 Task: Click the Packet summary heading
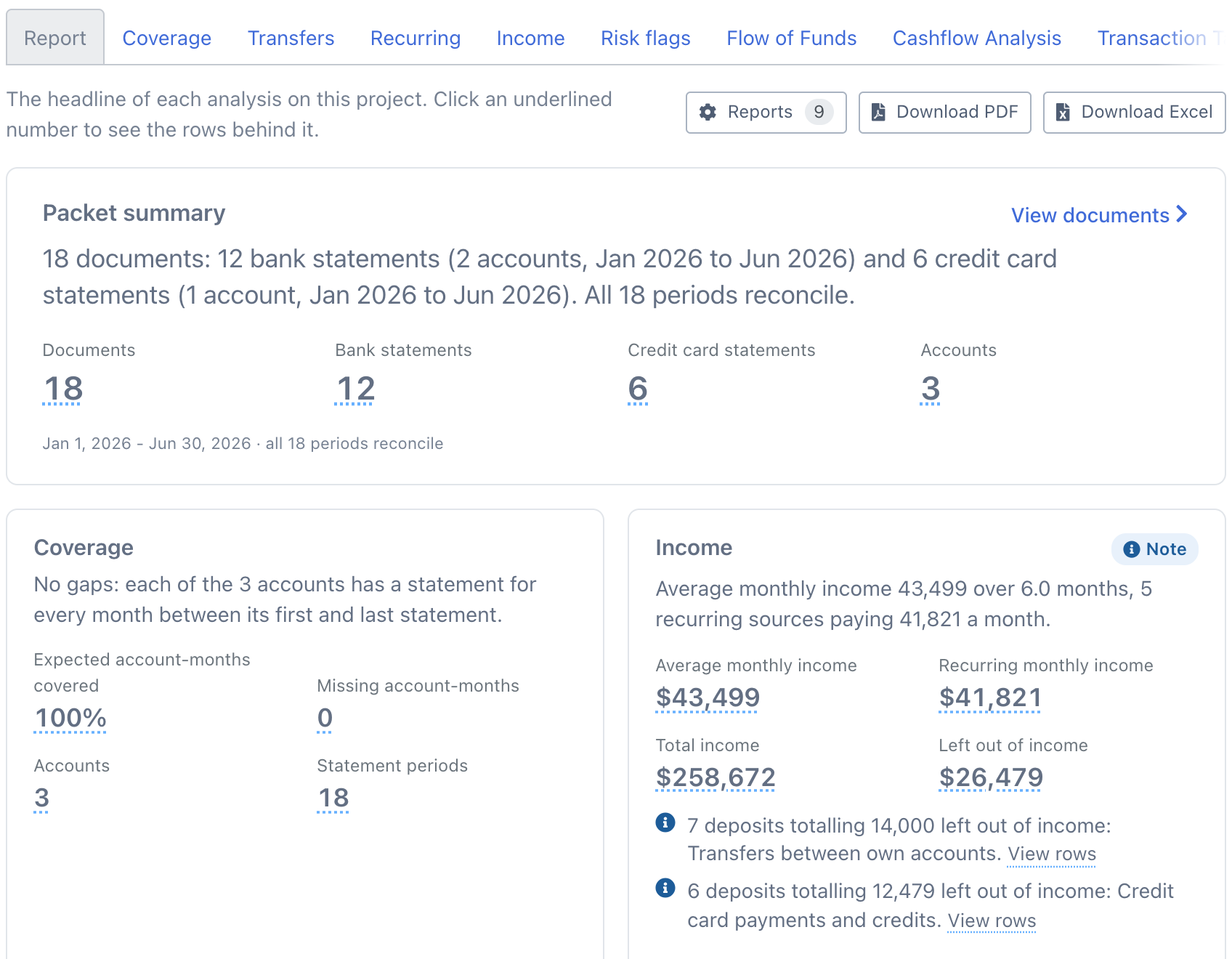coord(134,213)
